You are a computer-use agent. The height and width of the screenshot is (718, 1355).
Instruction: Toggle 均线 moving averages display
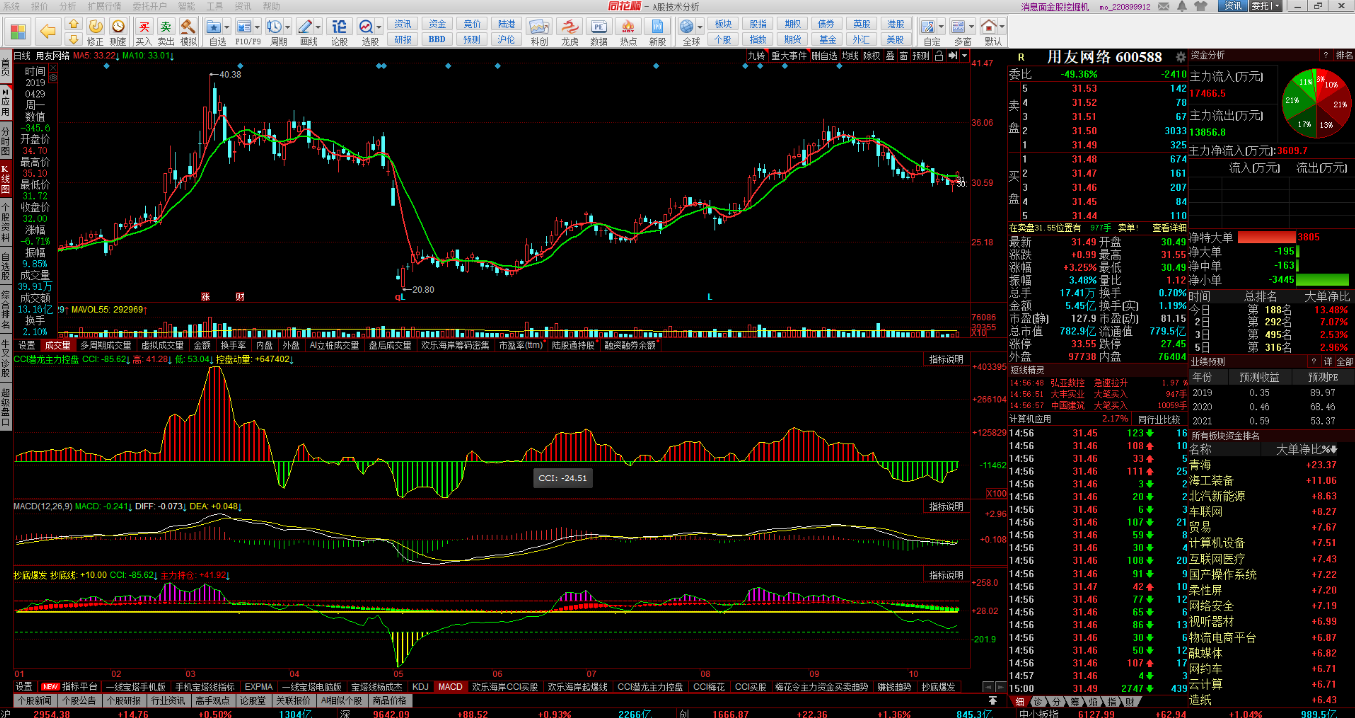coord(850,55)
